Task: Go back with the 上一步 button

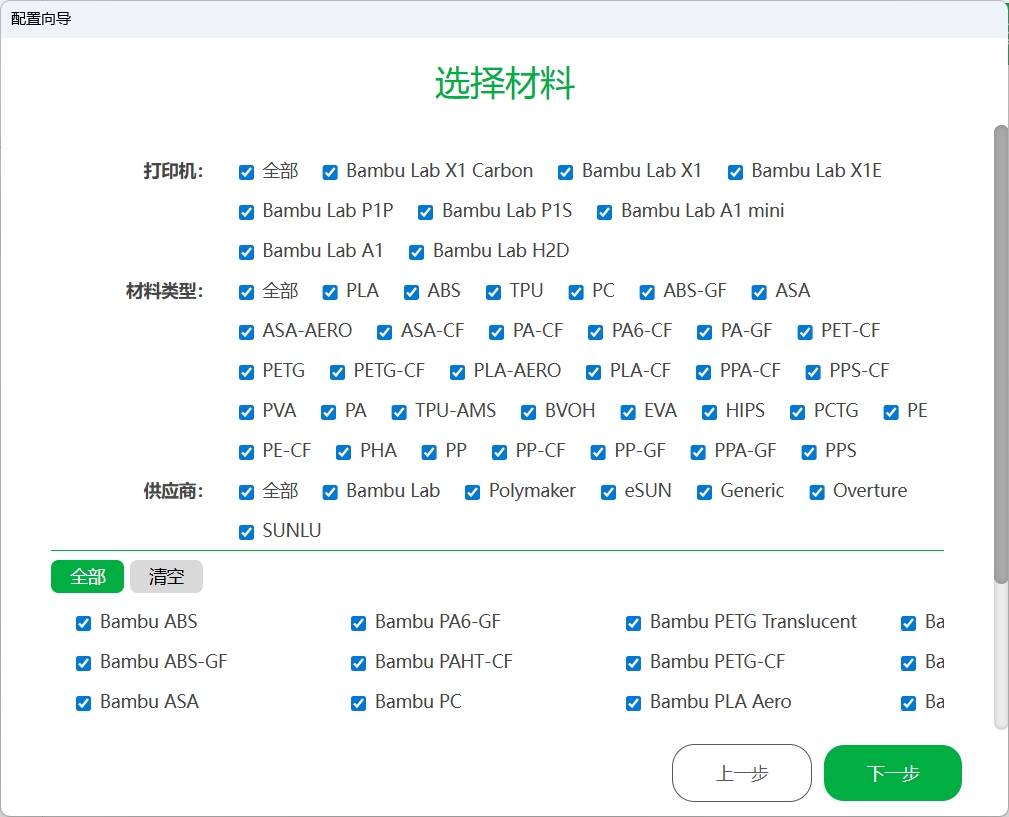Action: [x=742, y=773]
